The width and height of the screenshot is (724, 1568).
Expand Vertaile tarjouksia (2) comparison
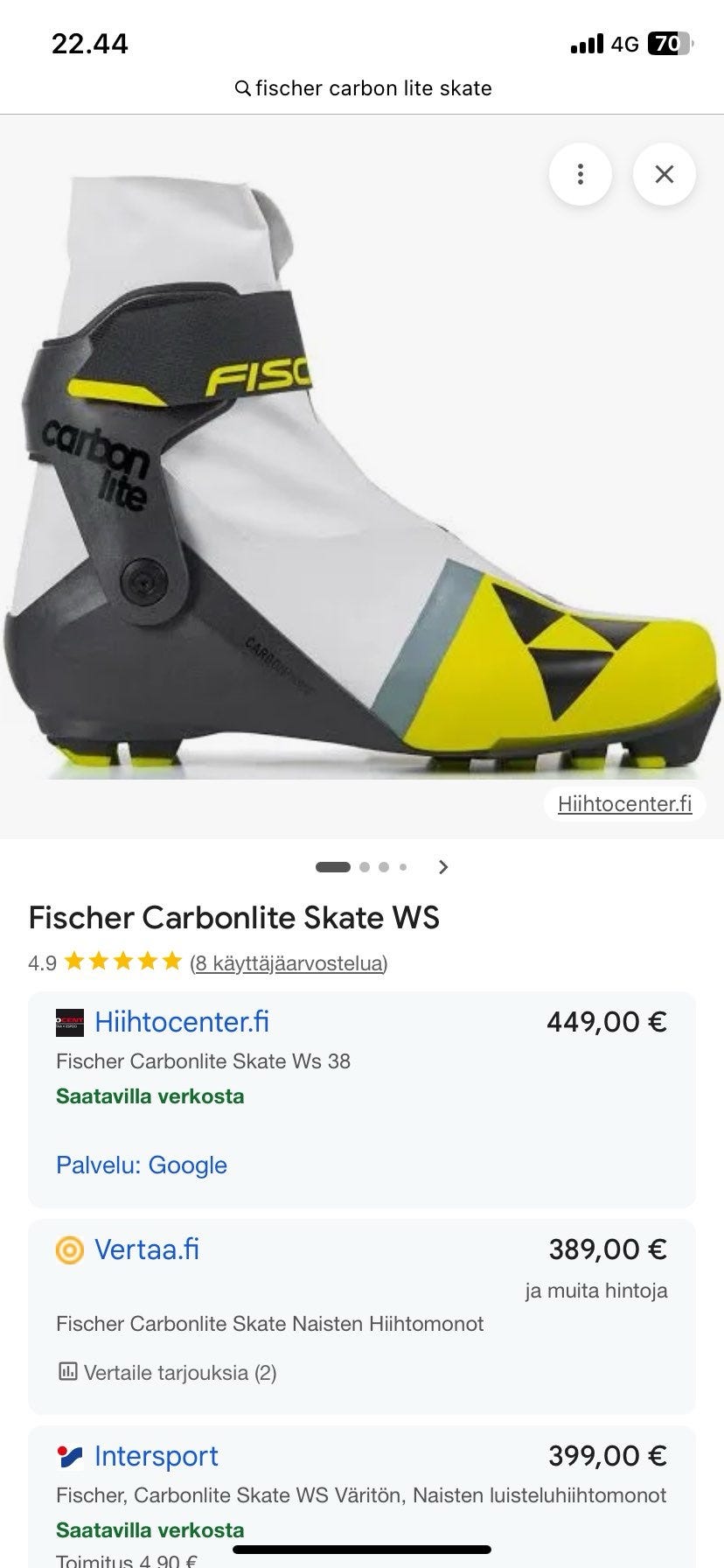(168, 1372)
